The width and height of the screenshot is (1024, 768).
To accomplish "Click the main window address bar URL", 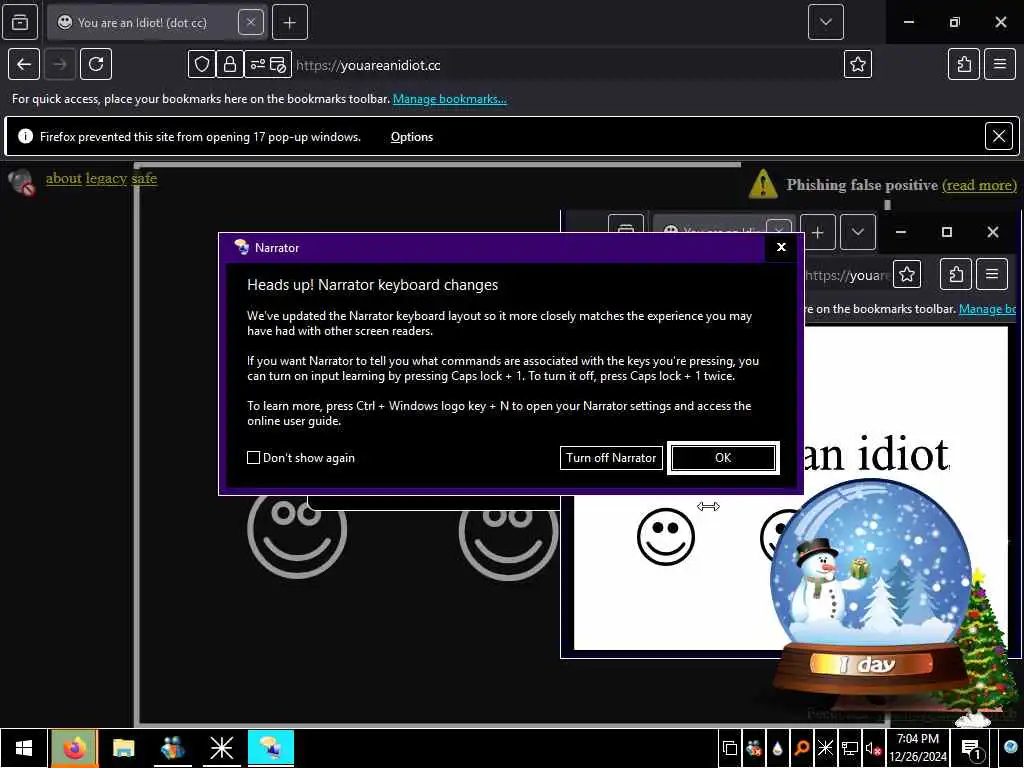I will (368, 65).
